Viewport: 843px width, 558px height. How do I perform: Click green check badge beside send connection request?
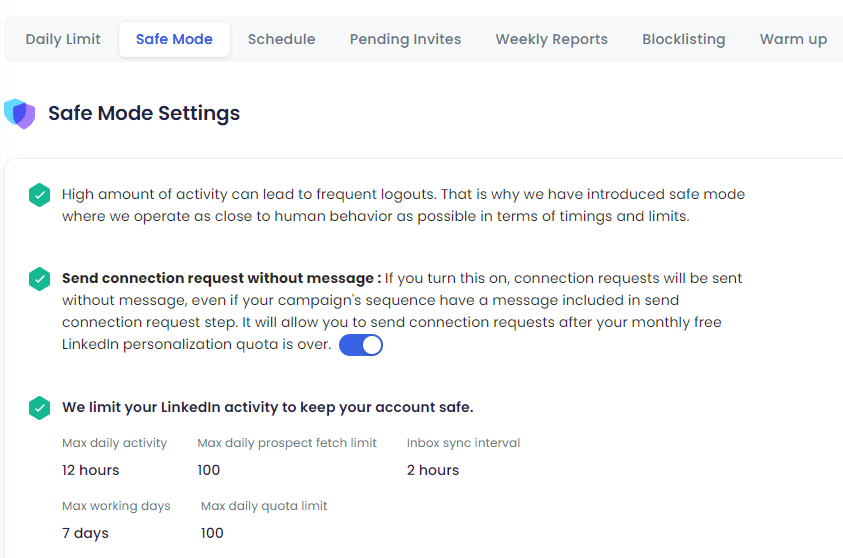point(39,278)
